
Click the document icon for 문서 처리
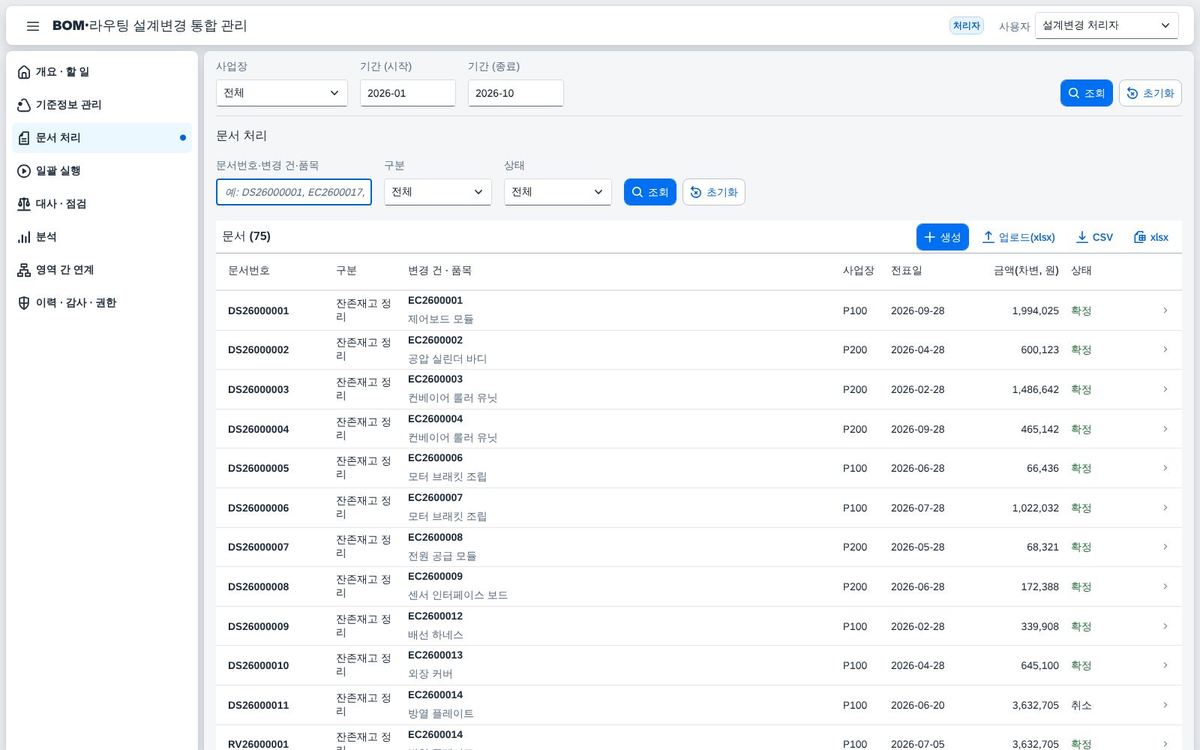coord(24,138)
